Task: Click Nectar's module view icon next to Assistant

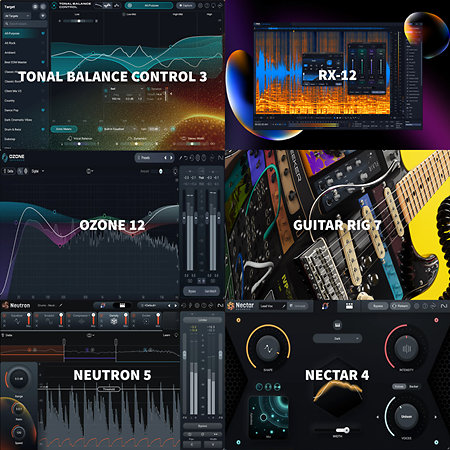Action: tap(349, 306)
